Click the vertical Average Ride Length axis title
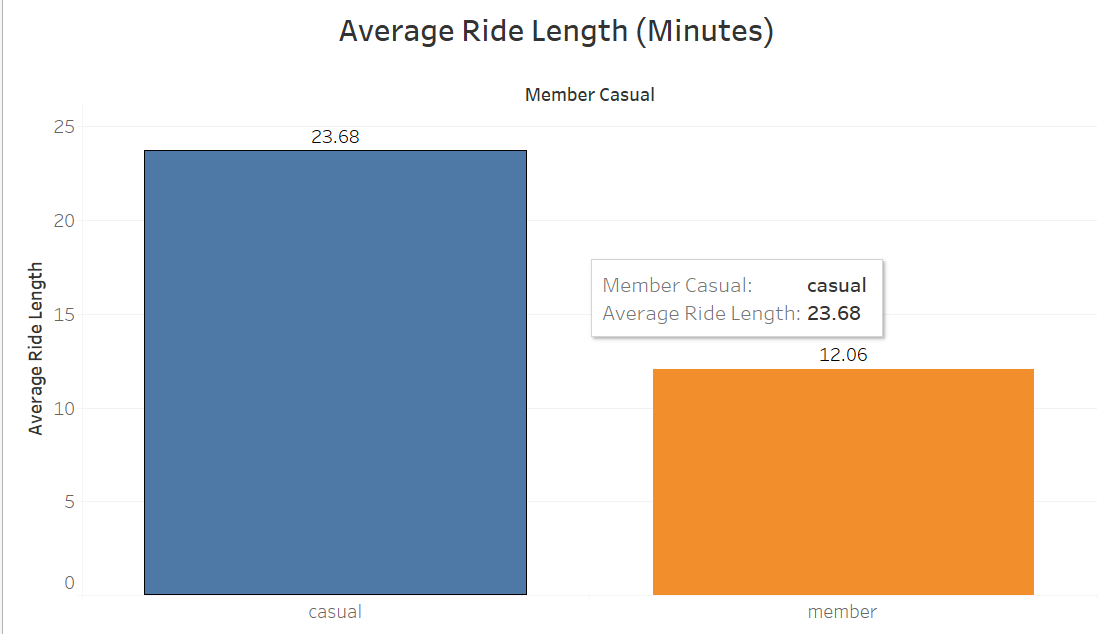The height and width of the screenshot is (634, 1108). [35, 348]
